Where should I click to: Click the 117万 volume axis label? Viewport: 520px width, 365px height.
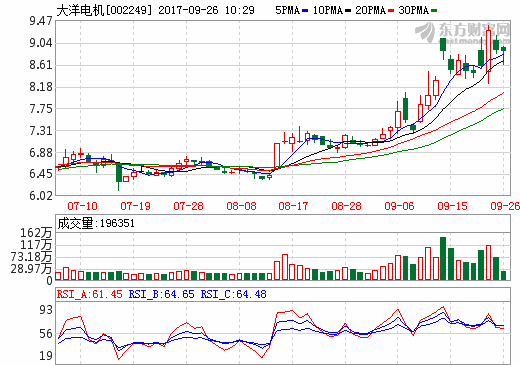[36, 245]
